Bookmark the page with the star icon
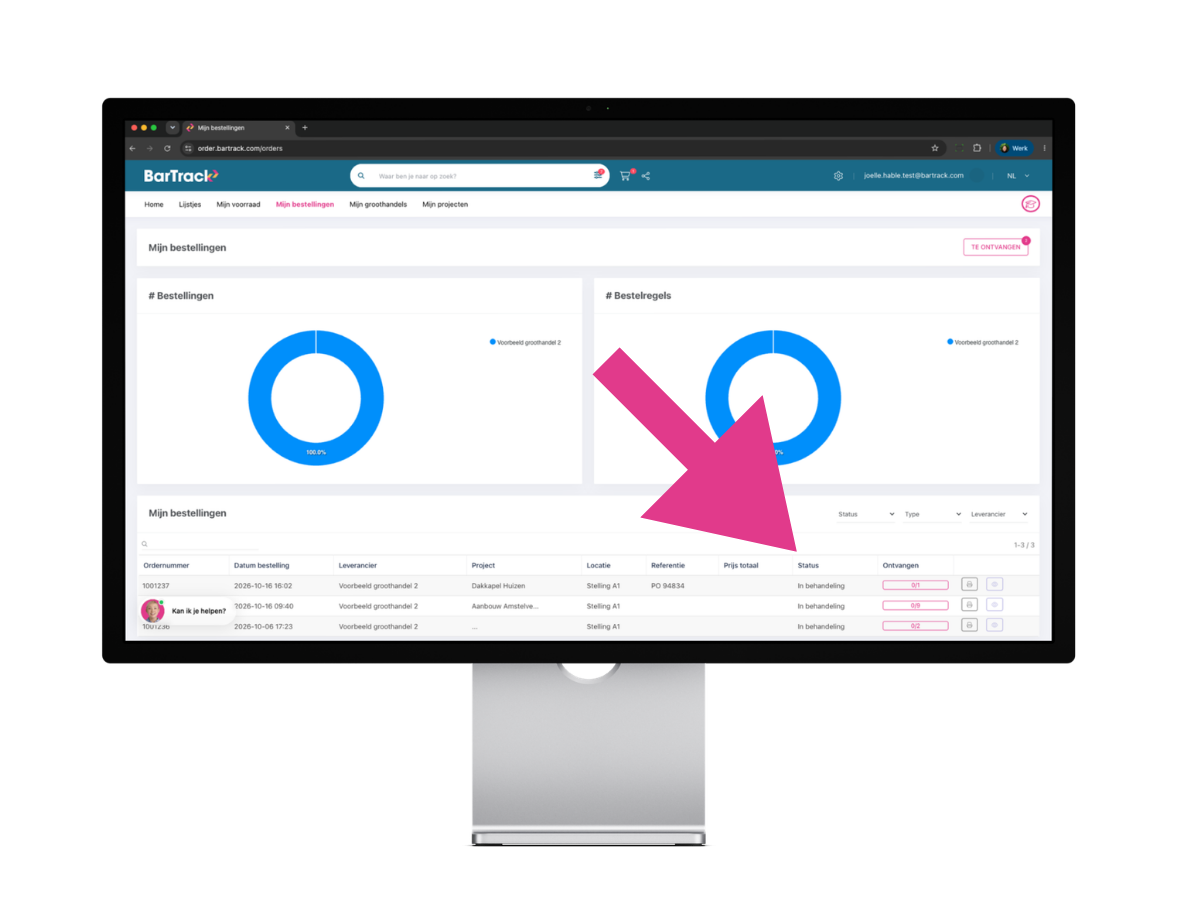The width and height of the screenshot is (1200, 900). pos(935,148)
